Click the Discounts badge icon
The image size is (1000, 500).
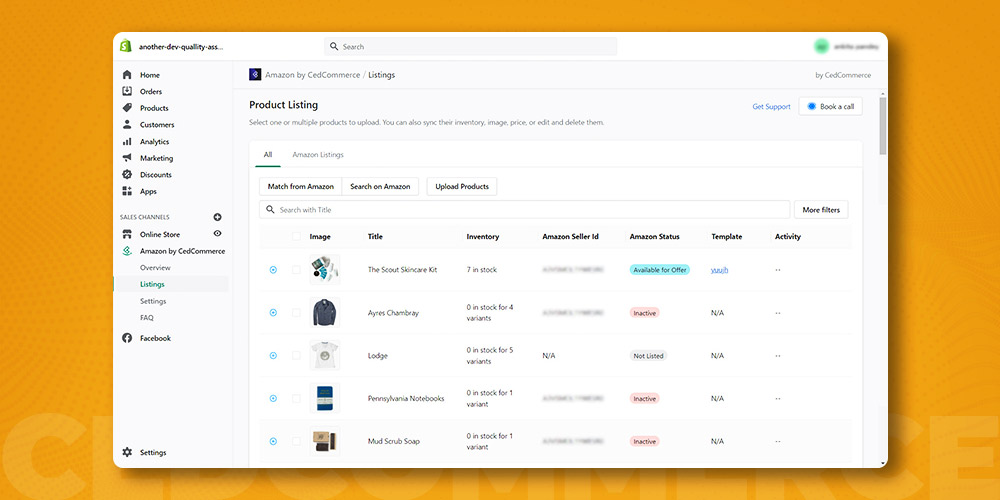click(x=127, y=175)
